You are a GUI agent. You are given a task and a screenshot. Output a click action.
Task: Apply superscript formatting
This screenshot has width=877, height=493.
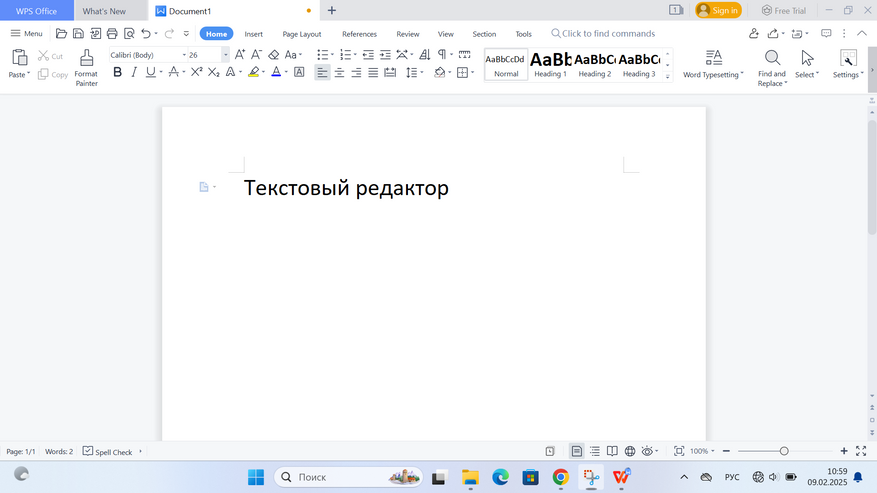[x=197, y=73]
